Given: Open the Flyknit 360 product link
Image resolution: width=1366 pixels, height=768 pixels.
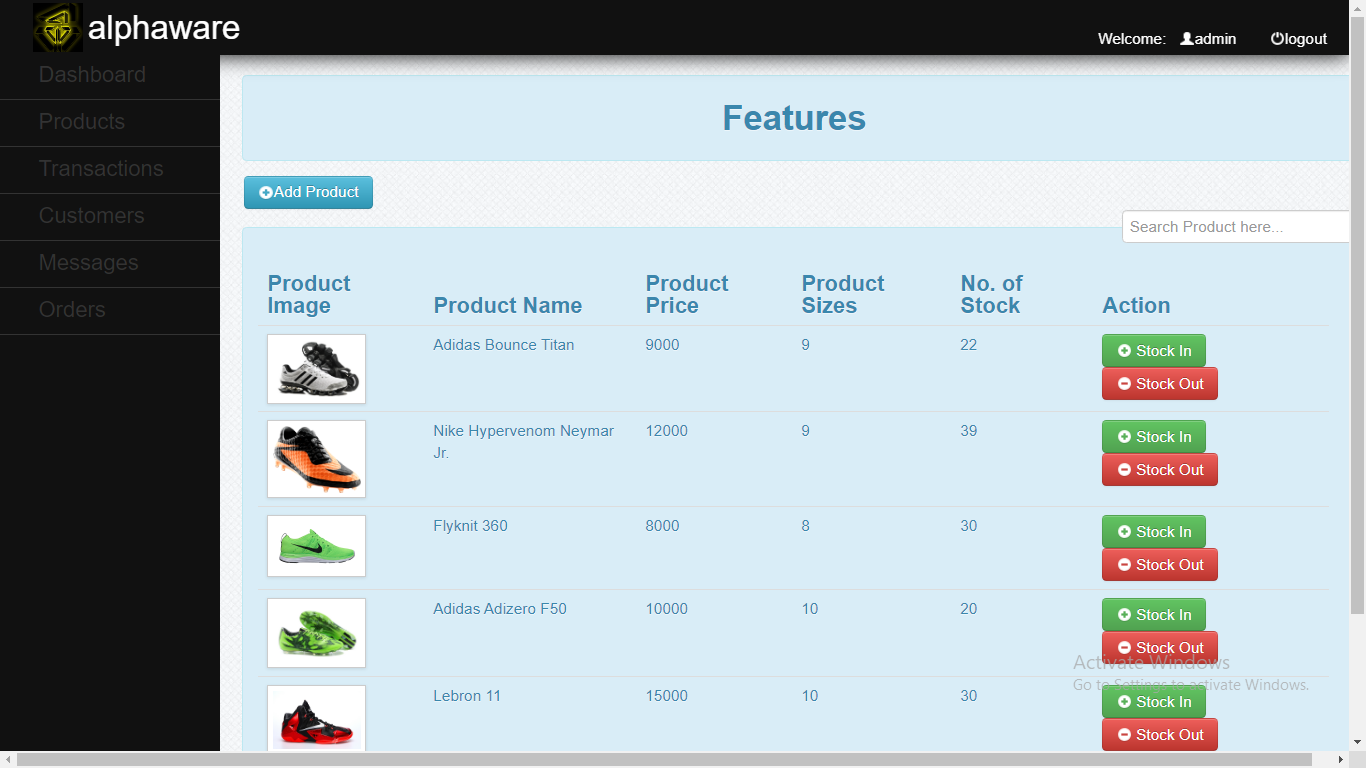Looking at the screenshot, I should tap(470, 525).
